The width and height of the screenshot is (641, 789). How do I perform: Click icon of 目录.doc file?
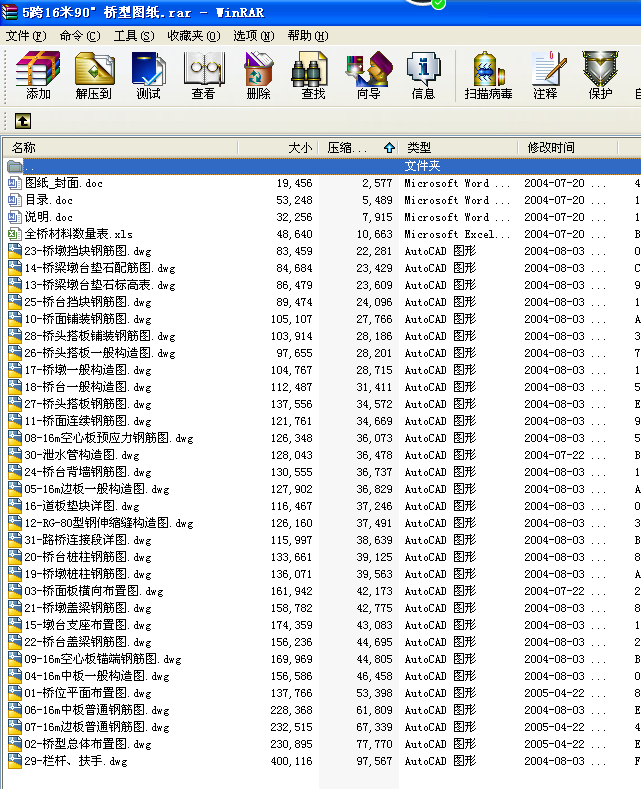(x=15, y=200)
